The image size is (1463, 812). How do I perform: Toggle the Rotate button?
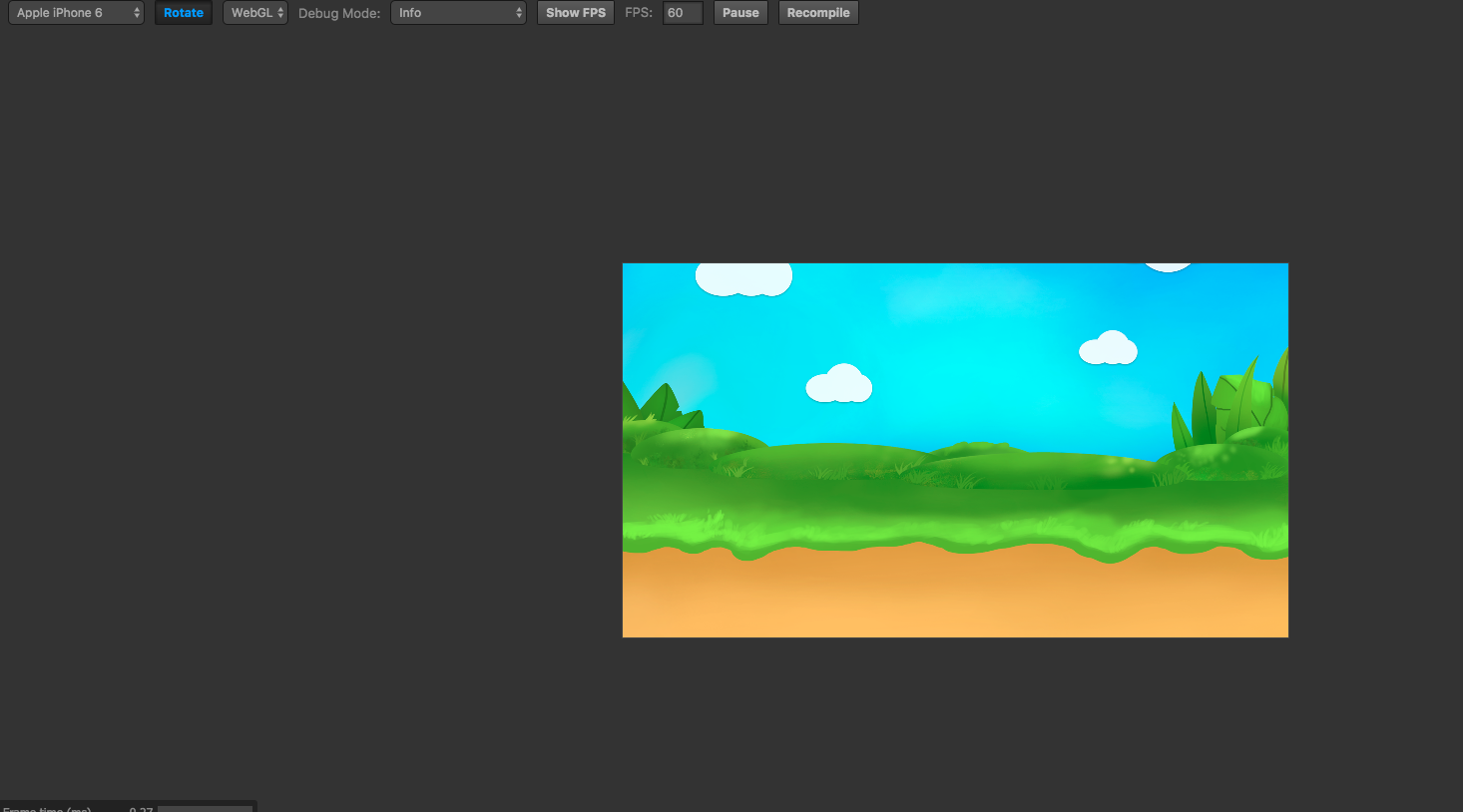click(184, 13)
